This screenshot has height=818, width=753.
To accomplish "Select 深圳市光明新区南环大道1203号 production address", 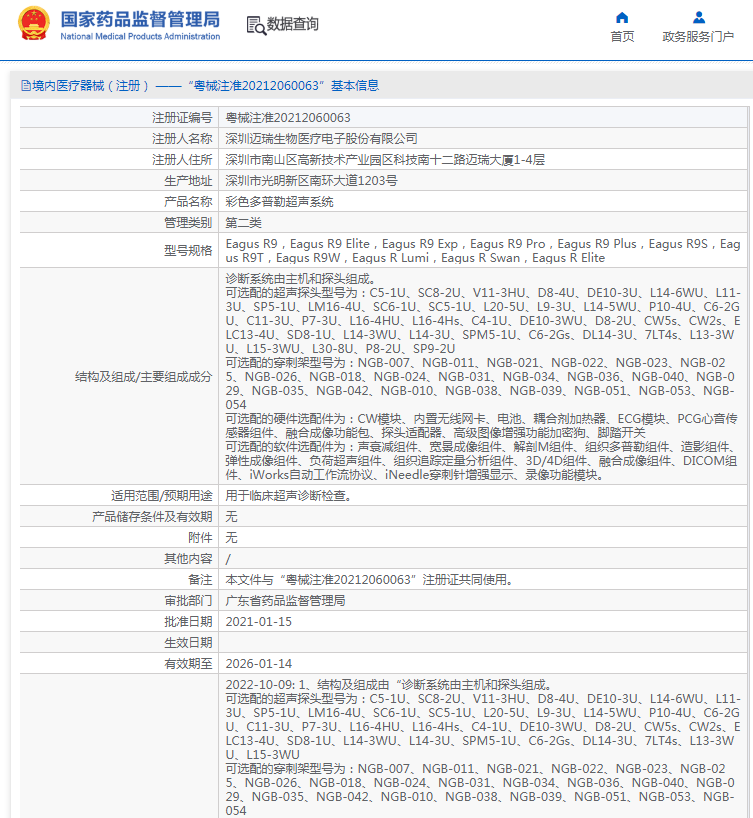I will click(x=312, y=181).
